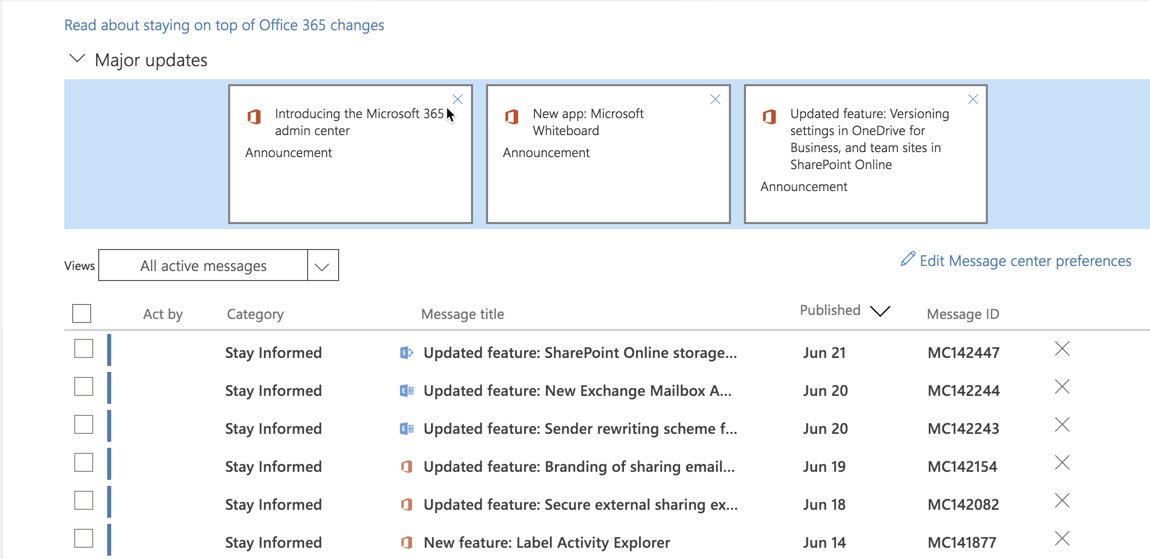Click Office icon on Microsoft 365 admin center card
The height and width of the screenshot is (559, 1150).
pyautogui.click(x=254, y=117)
